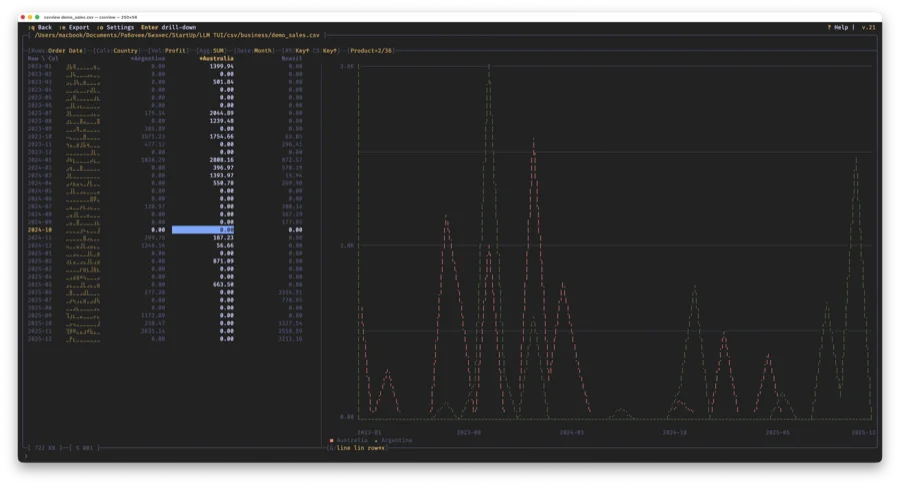Select the Date Month grouping option

click(263, 50)
